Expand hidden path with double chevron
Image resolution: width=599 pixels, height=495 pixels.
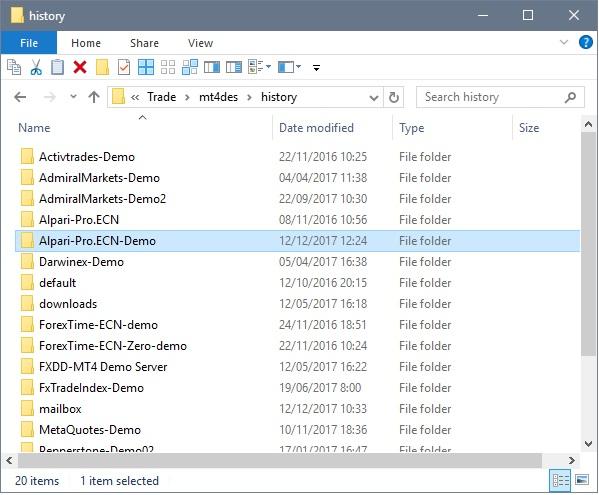coord(134,97)
